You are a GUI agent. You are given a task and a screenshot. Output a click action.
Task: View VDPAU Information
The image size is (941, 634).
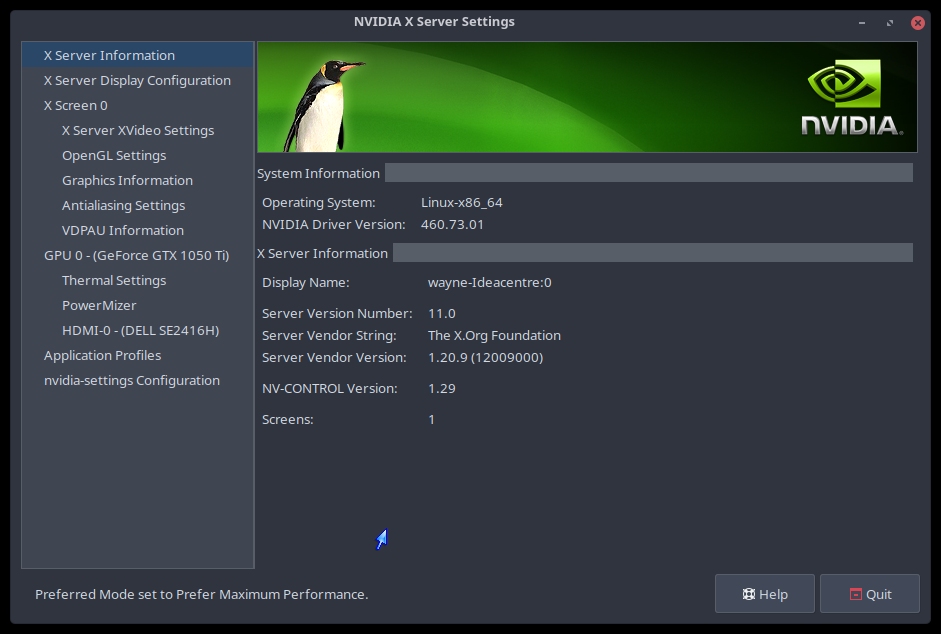[122, 230]
